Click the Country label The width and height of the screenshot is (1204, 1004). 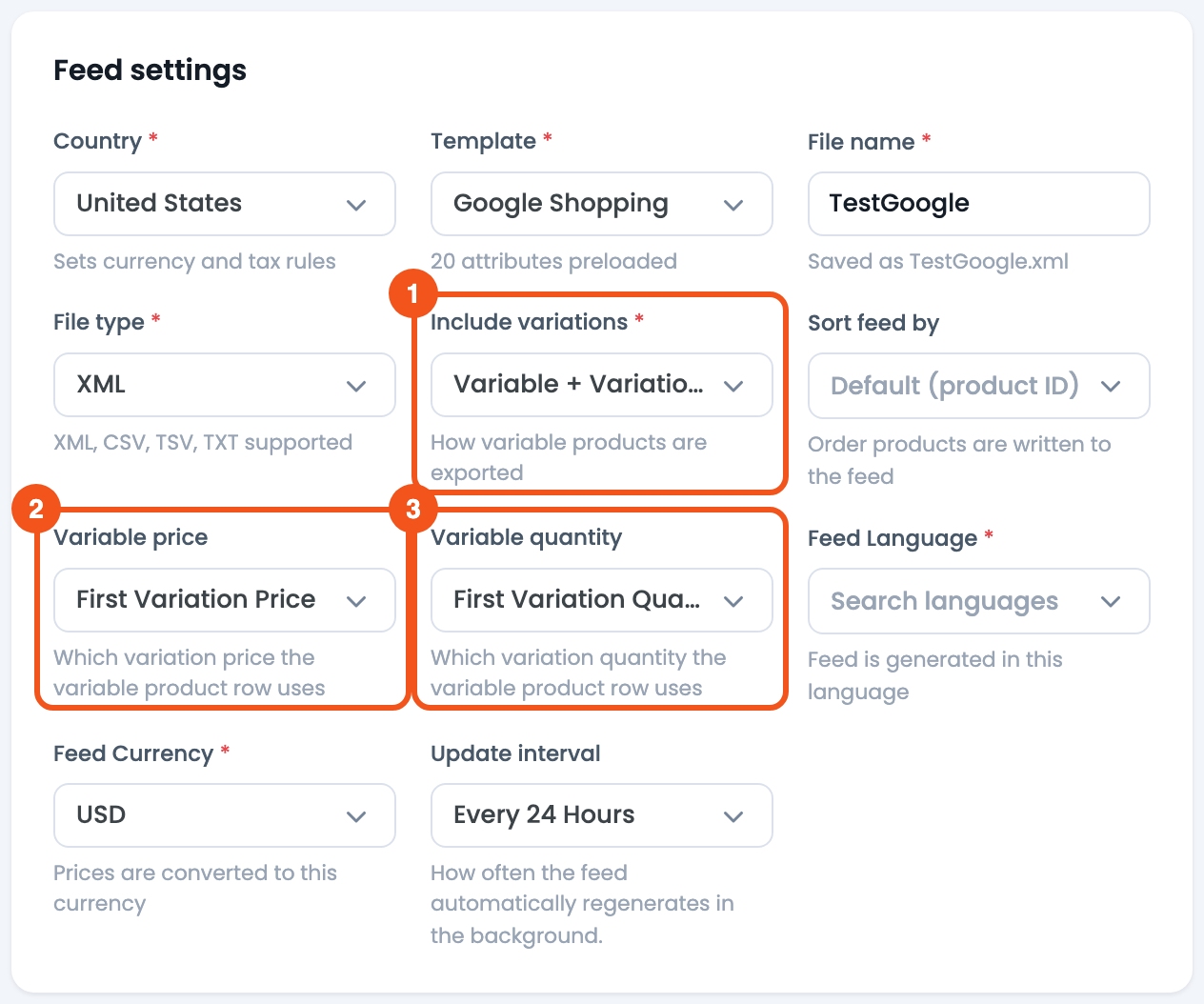pos(97,141)
